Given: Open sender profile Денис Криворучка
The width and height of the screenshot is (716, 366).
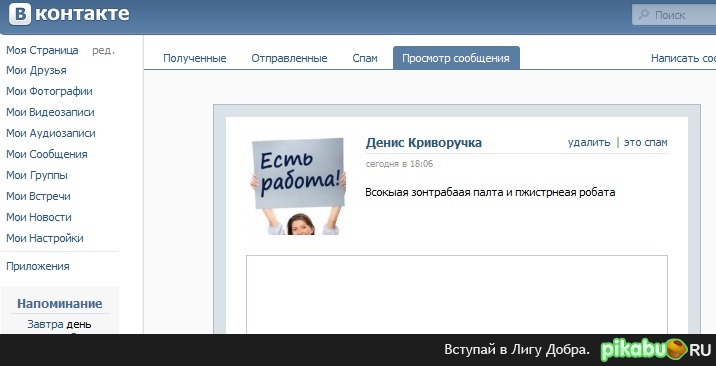Looking at the screenshot, I should pyautogui.click(x=424, y=143).
